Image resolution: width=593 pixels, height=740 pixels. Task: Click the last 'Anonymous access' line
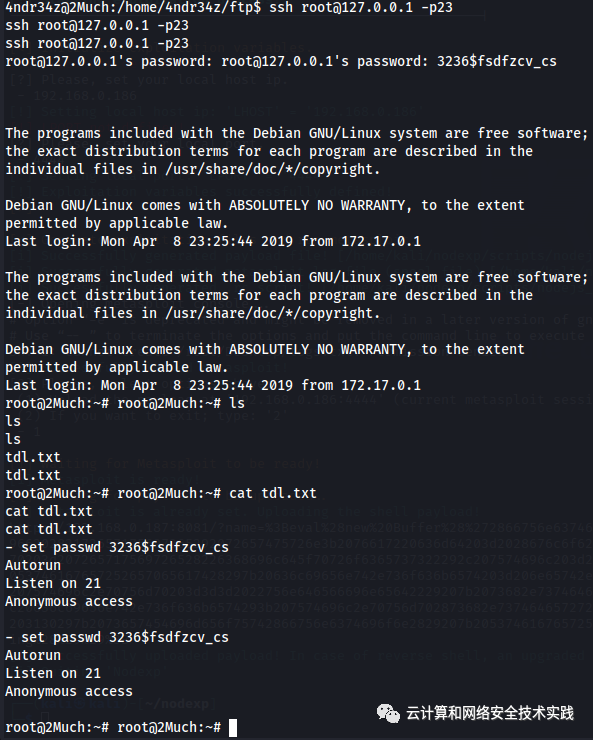[x=69, y=691]
